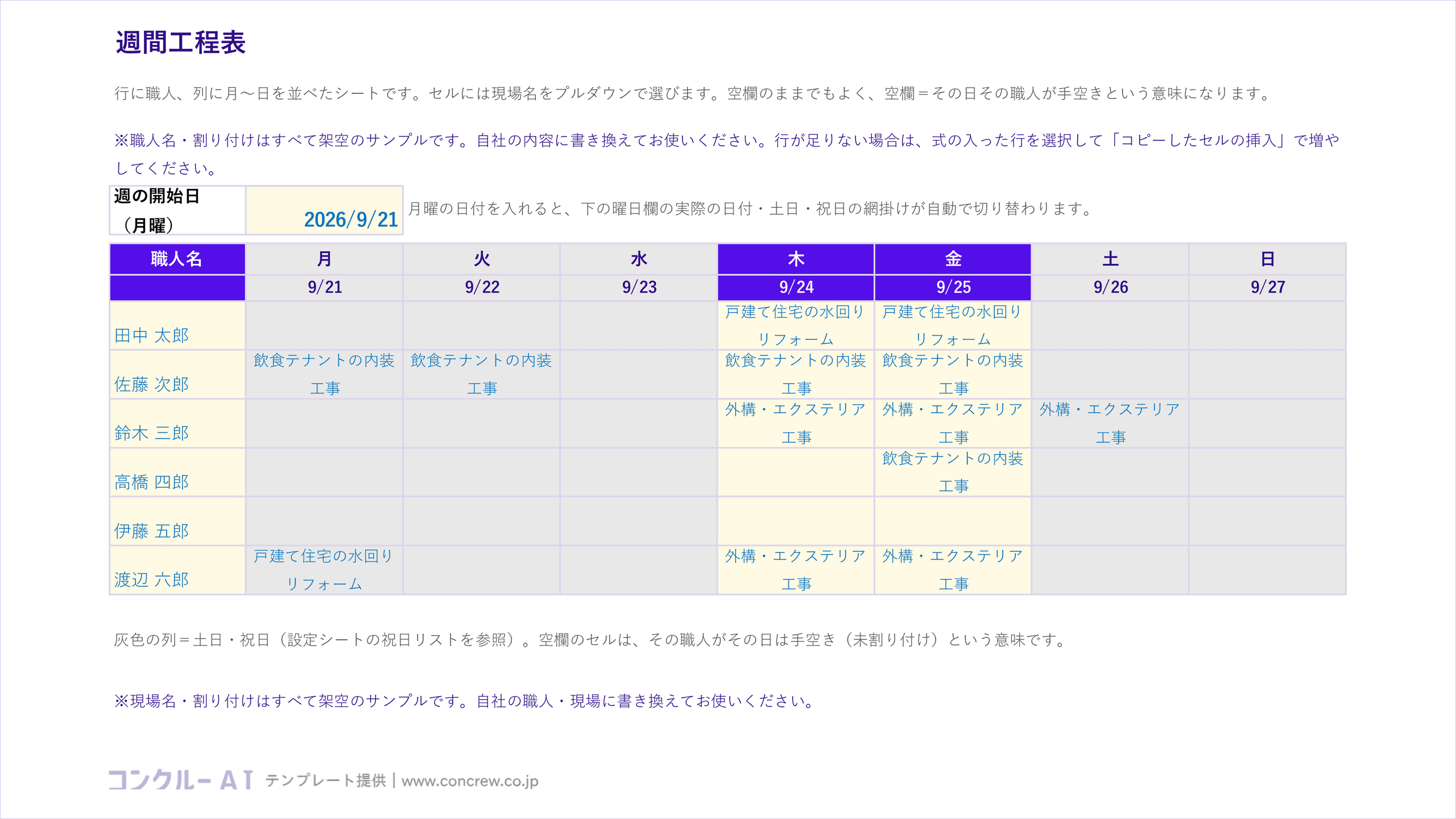Select the 佐藤 次郎 name cell
The height and width of the screenshot is (819, 1456).
click(x=177, y=374)
